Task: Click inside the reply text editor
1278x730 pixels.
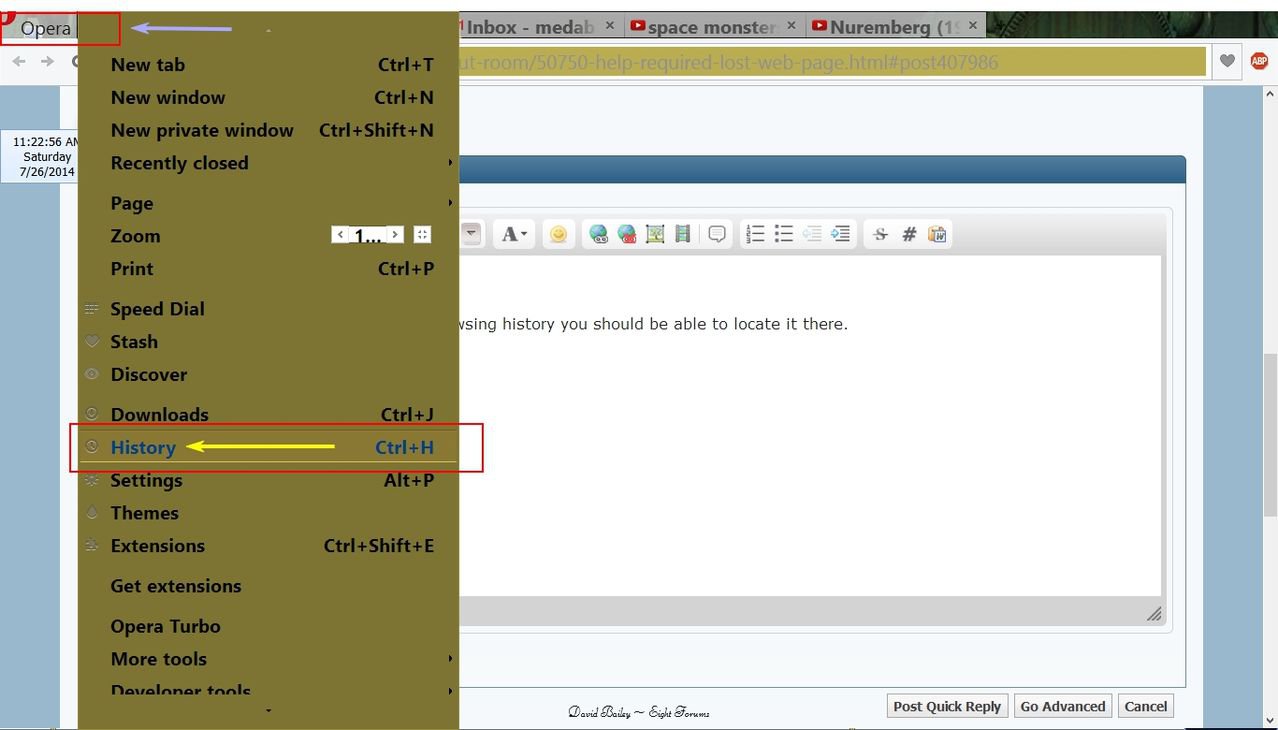Action: tap(810, 426)
